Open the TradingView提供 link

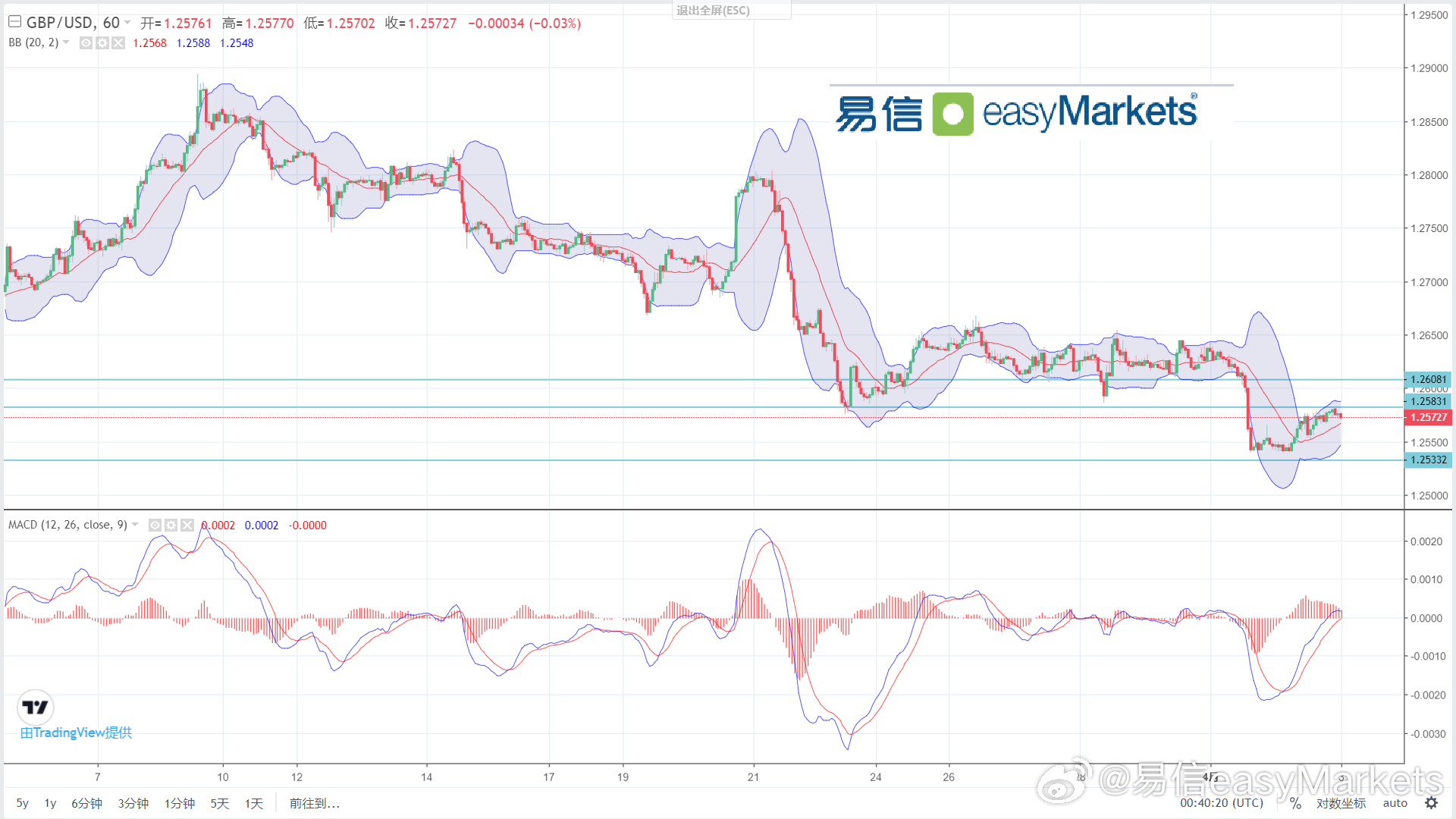point(76,733)
